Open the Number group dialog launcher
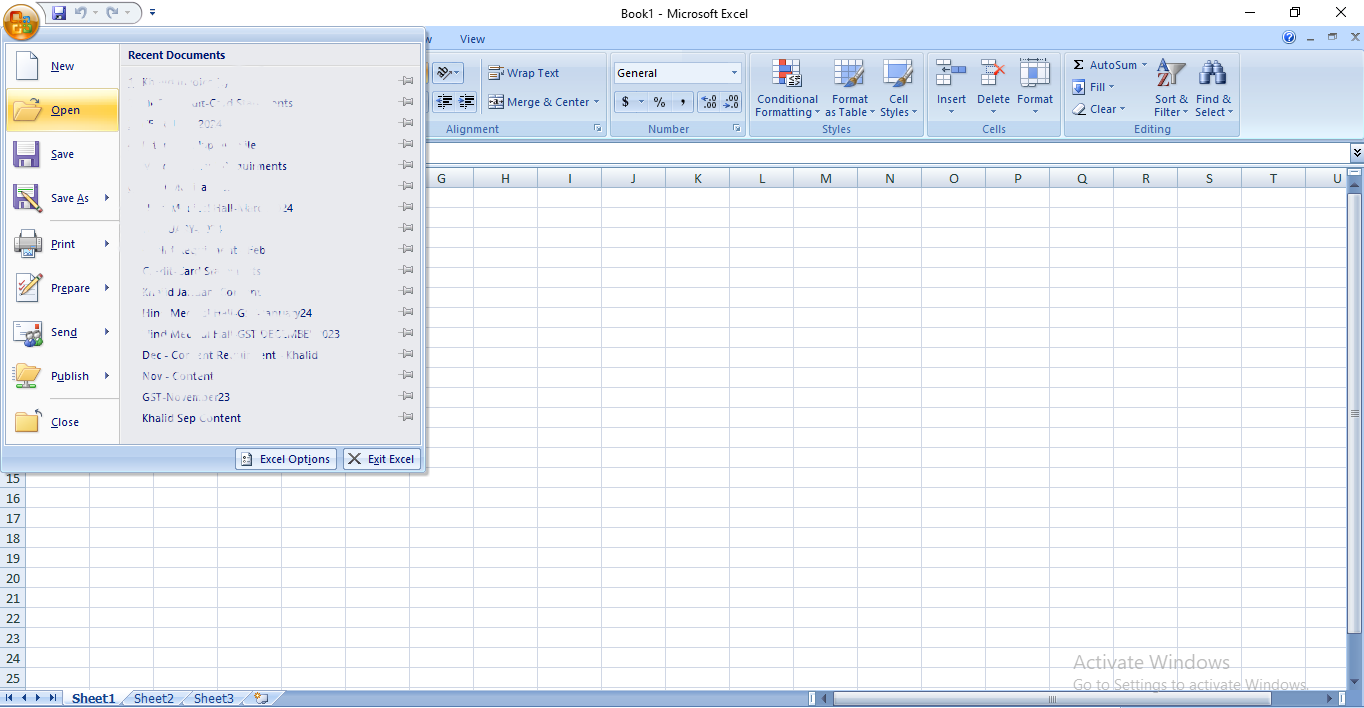1364x708 pixels. click(x=737, y=129)
